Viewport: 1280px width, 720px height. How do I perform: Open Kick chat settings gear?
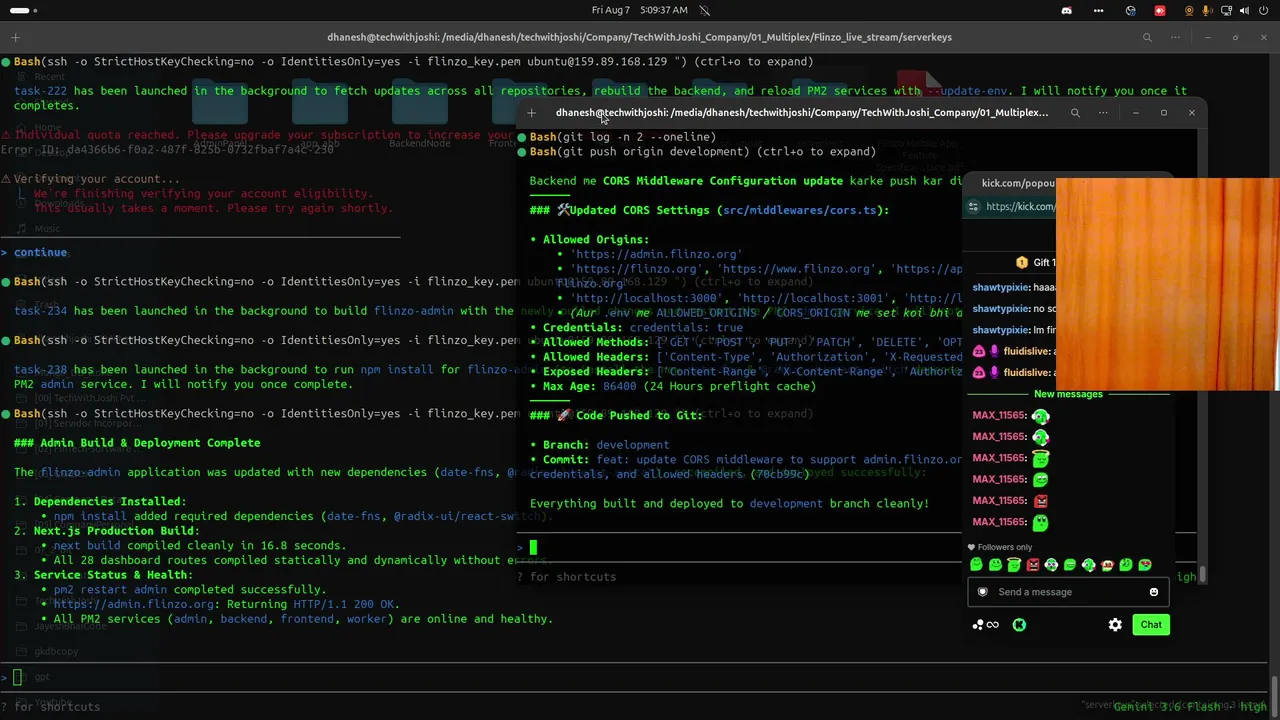coord(1115,625)
